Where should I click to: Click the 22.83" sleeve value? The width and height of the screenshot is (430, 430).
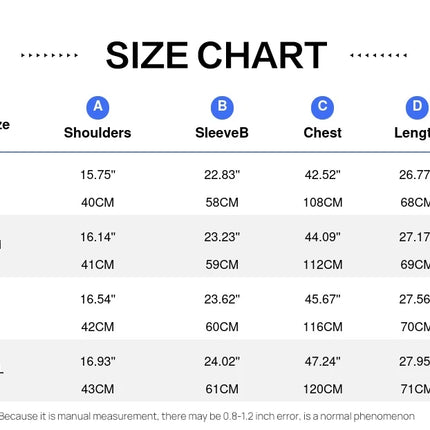click(x=222, y=175)
